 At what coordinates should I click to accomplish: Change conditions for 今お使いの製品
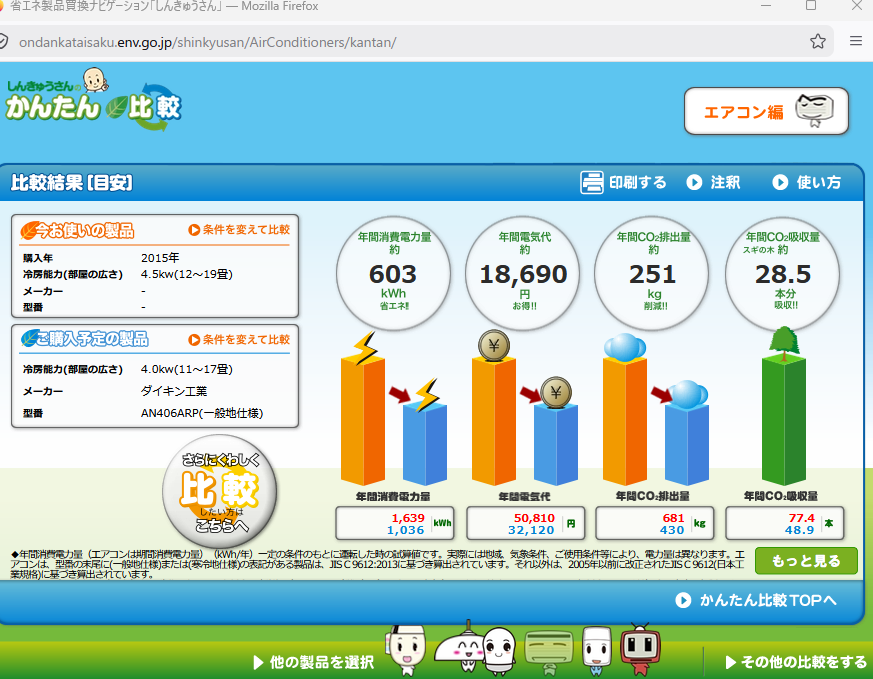tap(239, 229)
